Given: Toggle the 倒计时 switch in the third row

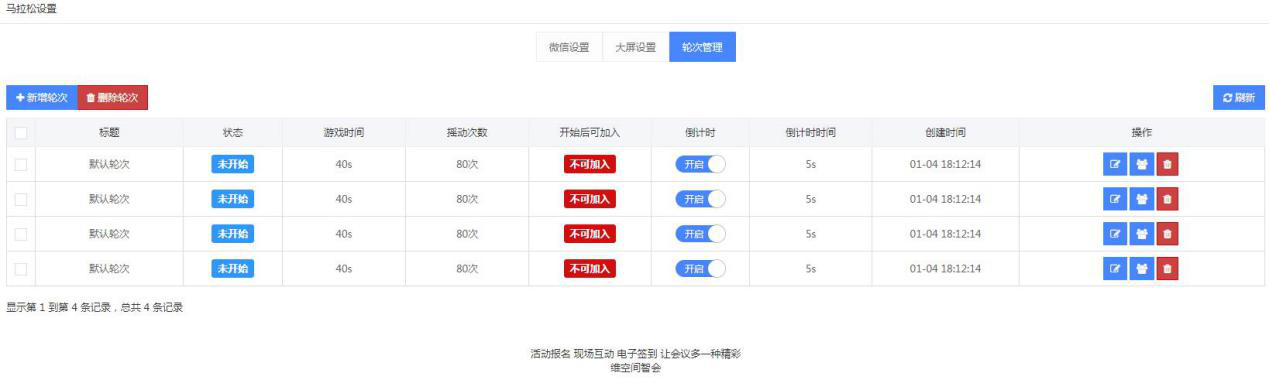Looking at the screenshot, I should click(x=700, y=234).
